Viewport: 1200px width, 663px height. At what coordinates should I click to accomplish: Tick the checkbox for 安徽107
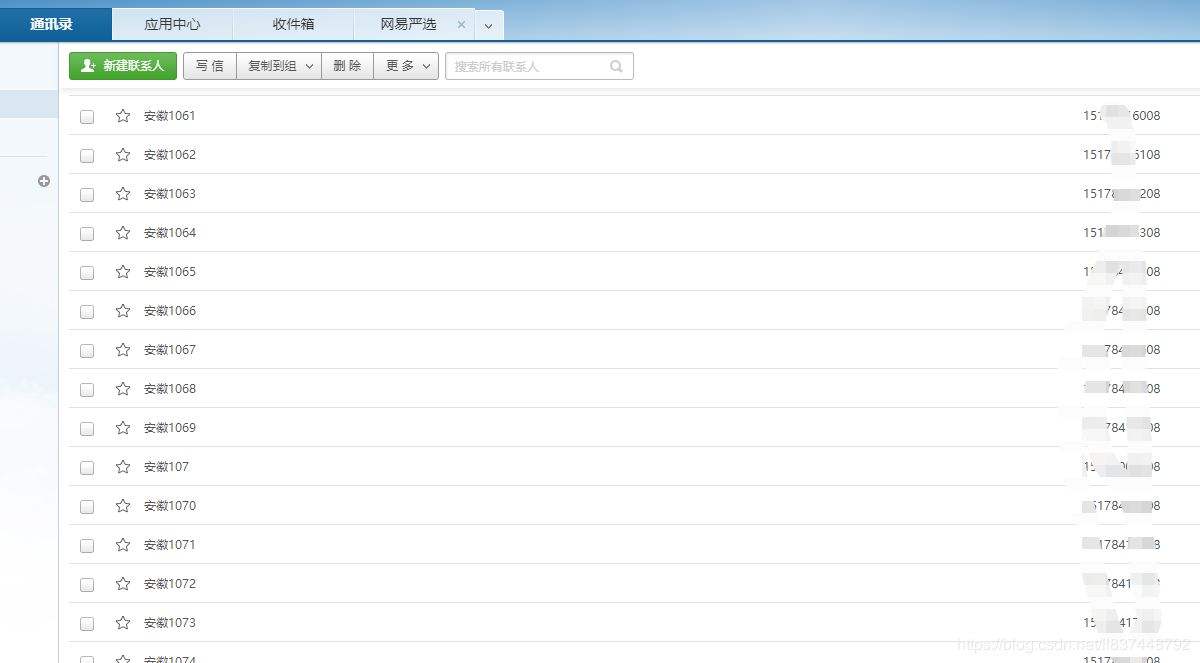point(87,468)
